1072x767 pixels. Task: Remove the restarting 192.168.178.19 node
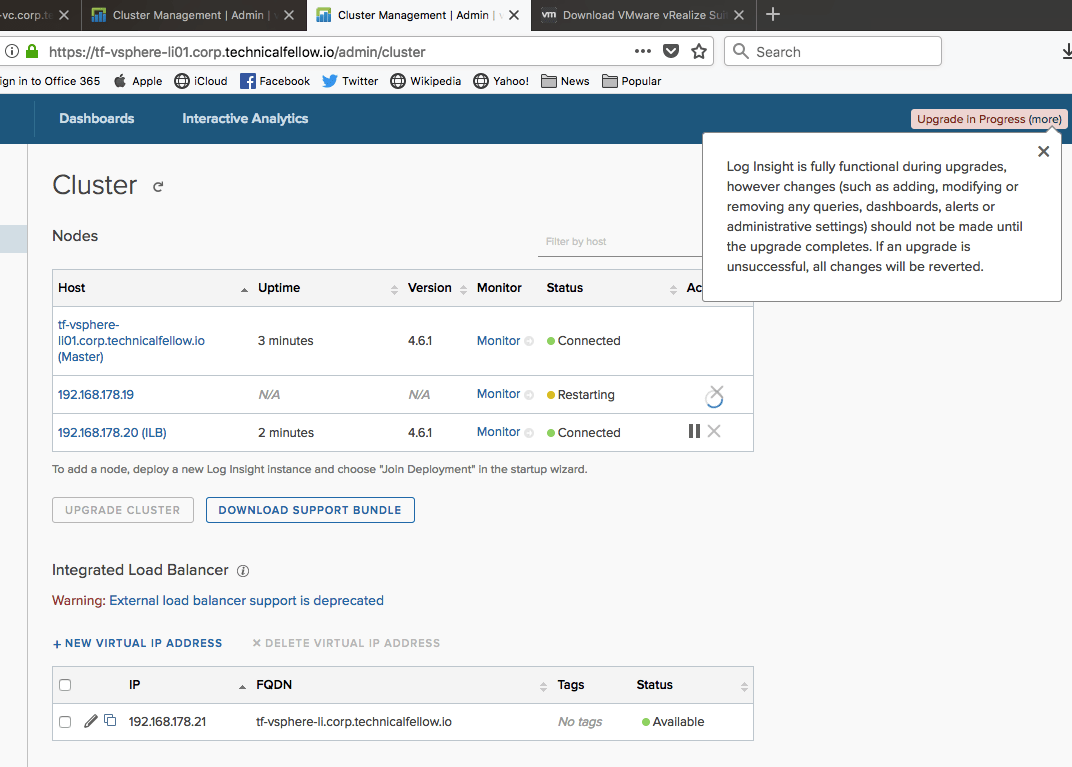715,394
